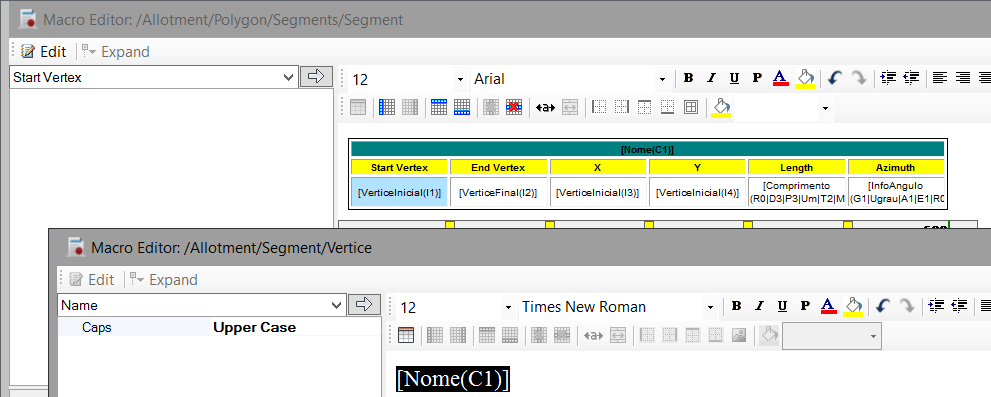Select the Caps property row
991x397 pixels.
[x=220, y=327]
